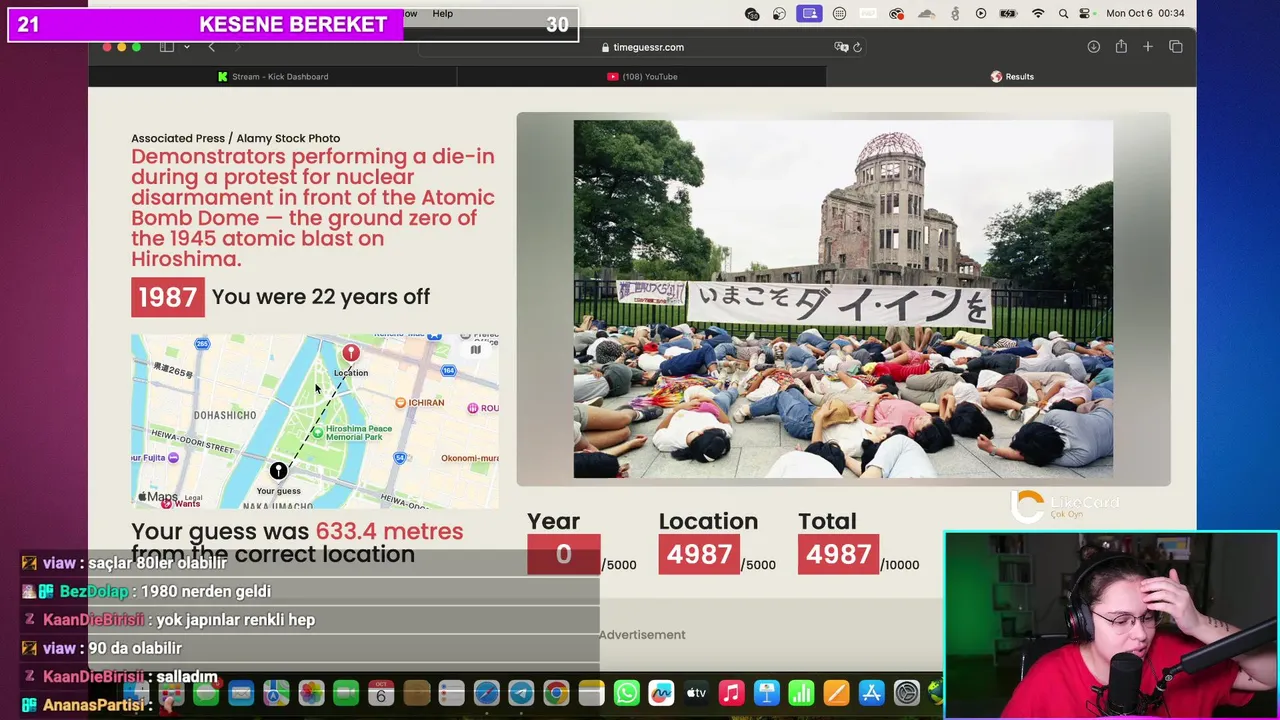
Task: Open Safari from the Dock
Action: (x=486, y=692)
